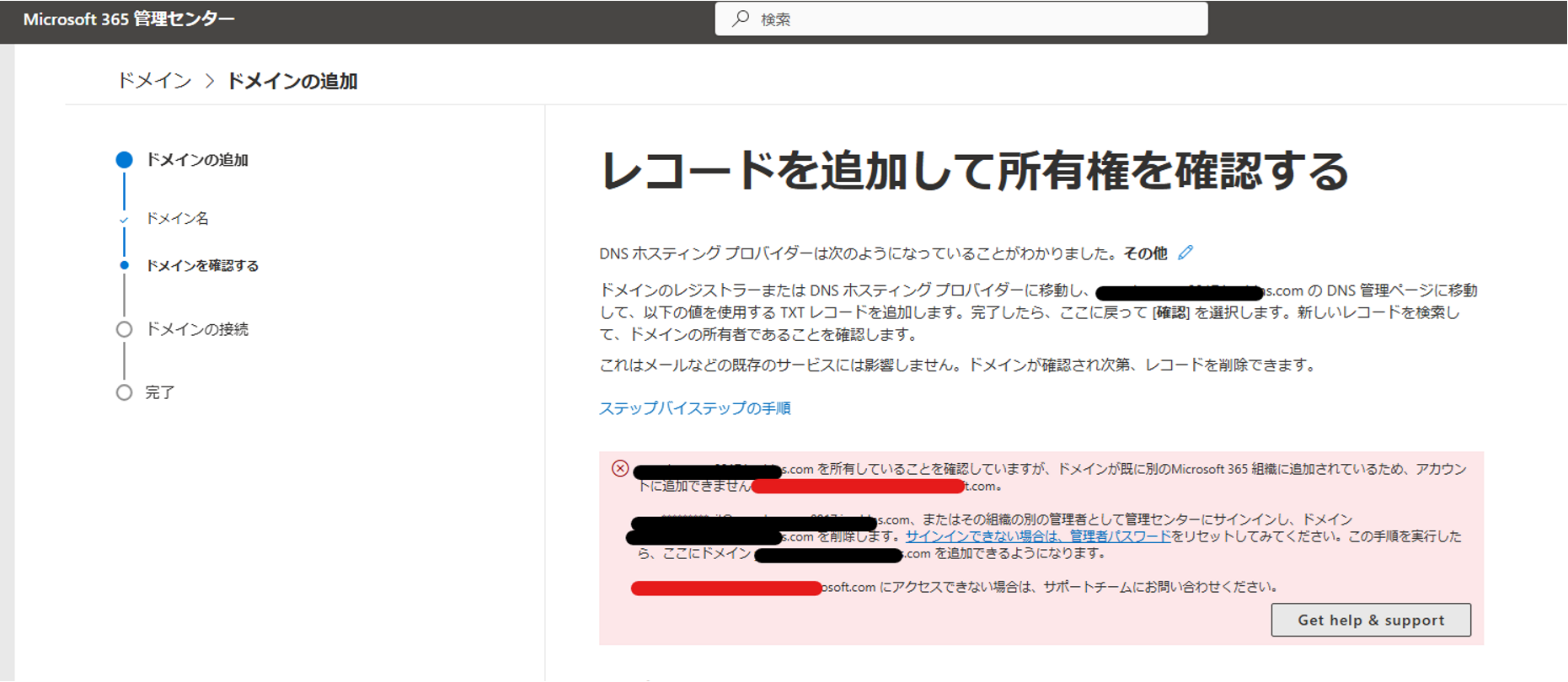Click the blue ドメインの追加 step circle
This screenshot has height=682, width=1568.
[x=124, y=160]
